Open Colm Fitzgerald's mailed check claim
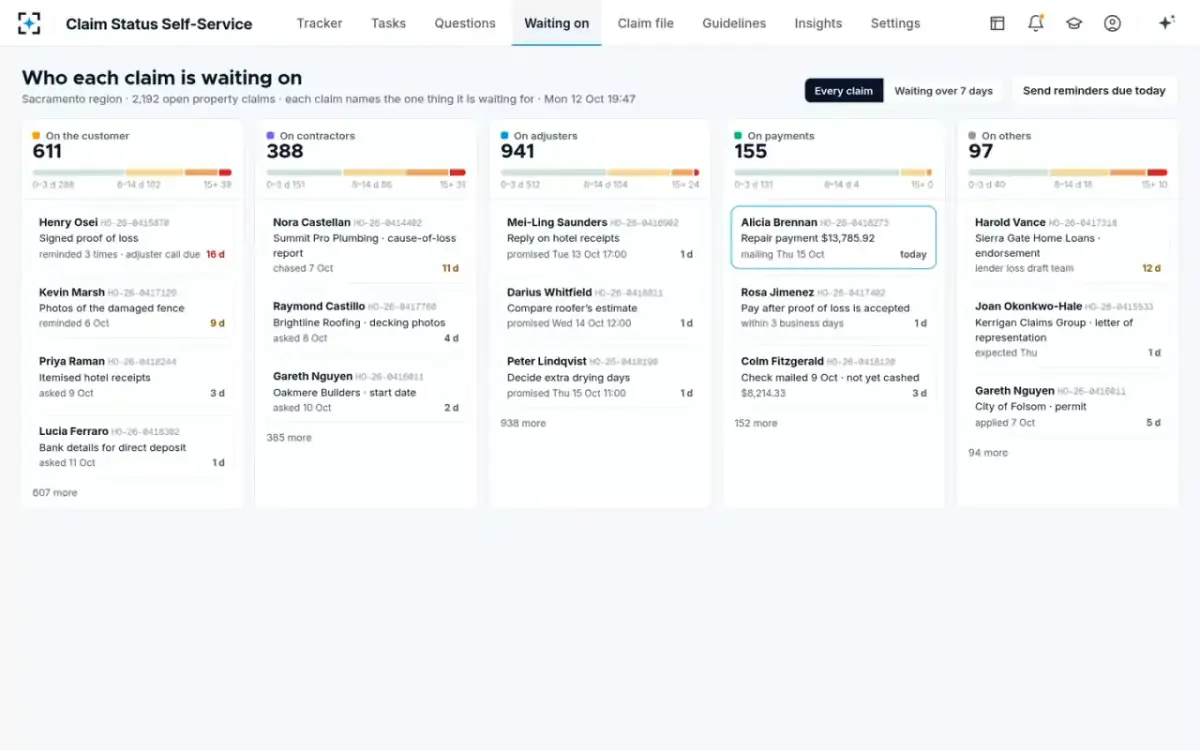The width and height of the screenshot is (1200, 750). [834, 378]
